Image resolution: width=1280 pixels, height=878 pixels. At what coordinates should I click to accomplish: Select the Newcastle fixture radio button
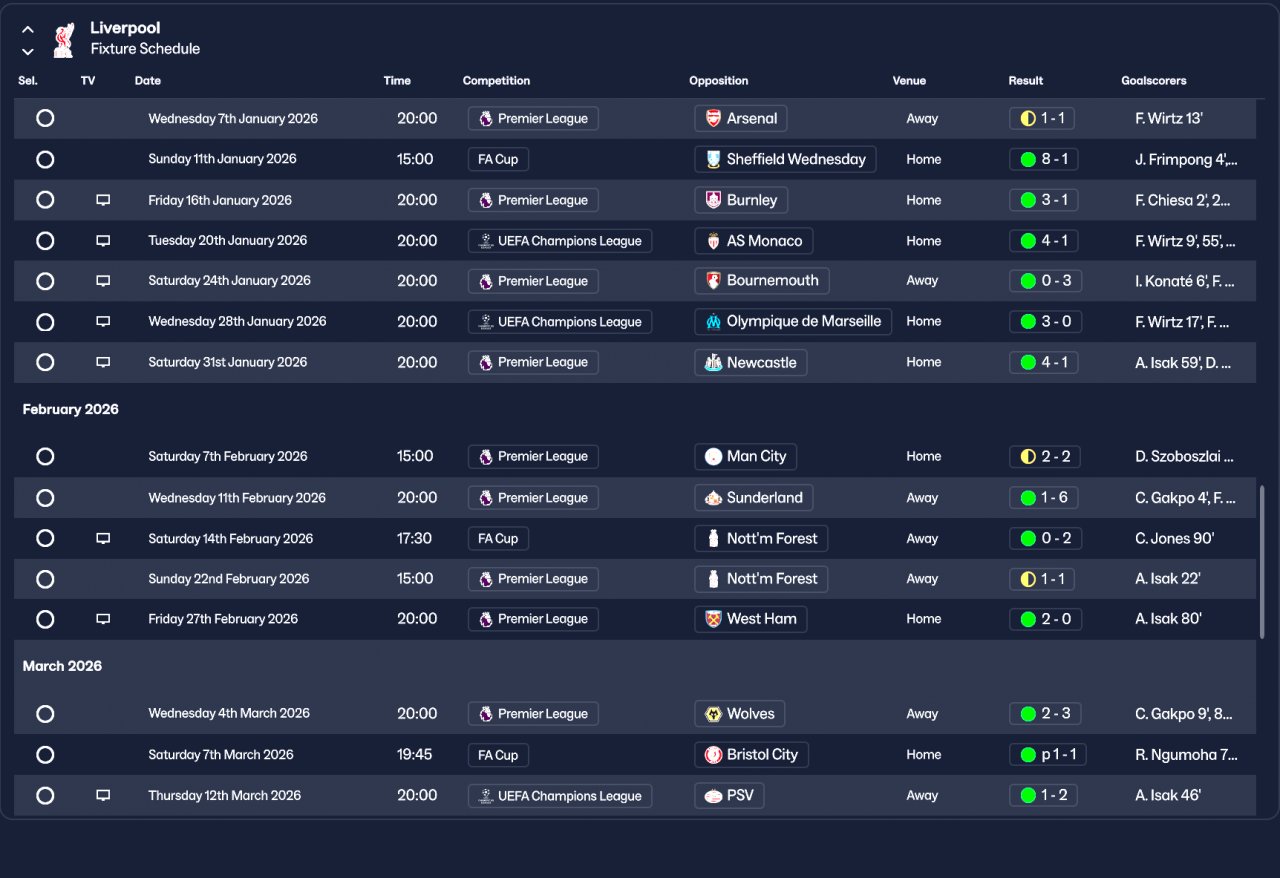pyautogui.click(x=45, y=362)
